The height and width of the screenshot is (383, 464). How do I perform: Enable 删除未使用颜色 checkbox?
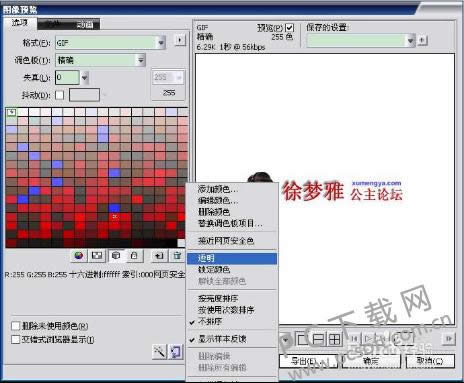(15, 325)
